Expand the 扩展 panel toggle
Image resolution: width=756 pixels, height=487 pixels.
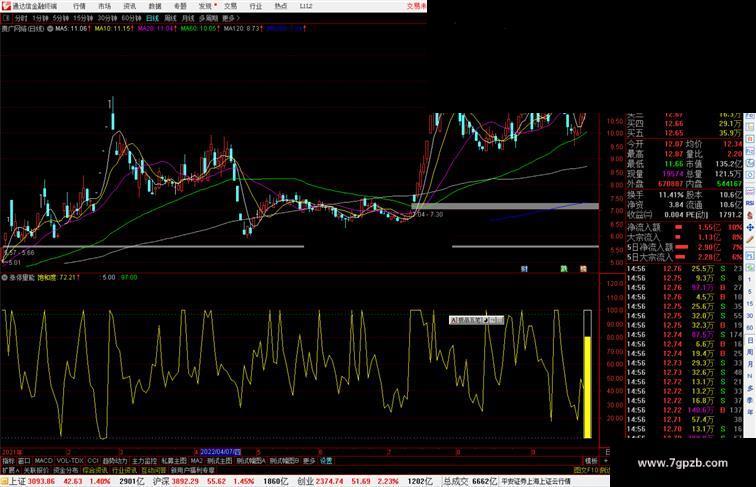click(x=10, y=470)
